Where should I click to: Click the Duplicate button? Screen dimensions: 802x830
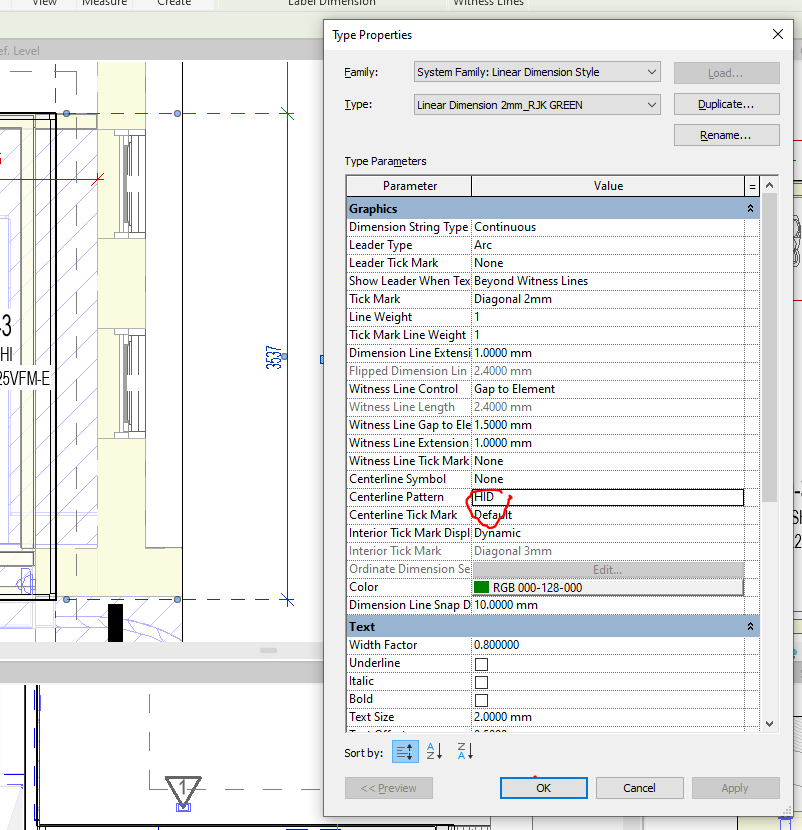click(x=726, y=104)
